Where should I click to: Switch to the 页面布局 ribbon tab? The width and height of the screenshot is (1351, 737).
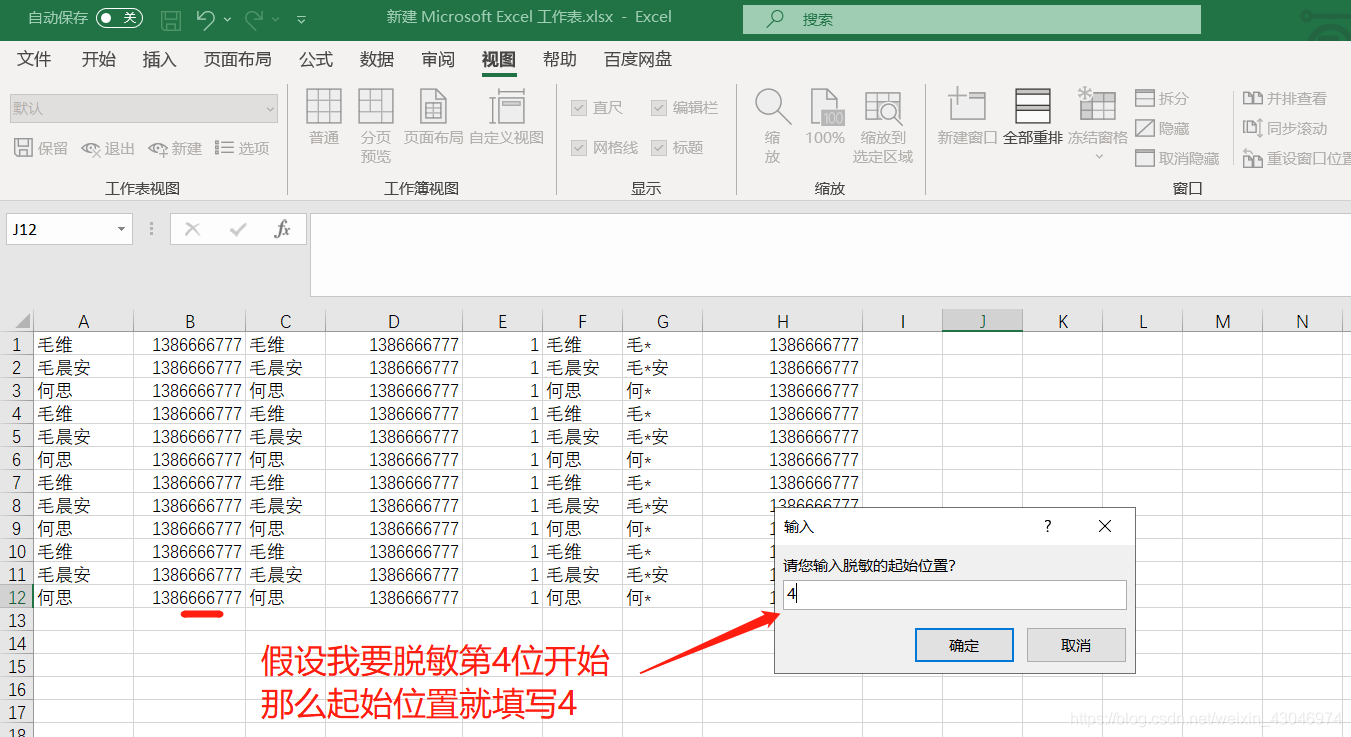237,60
